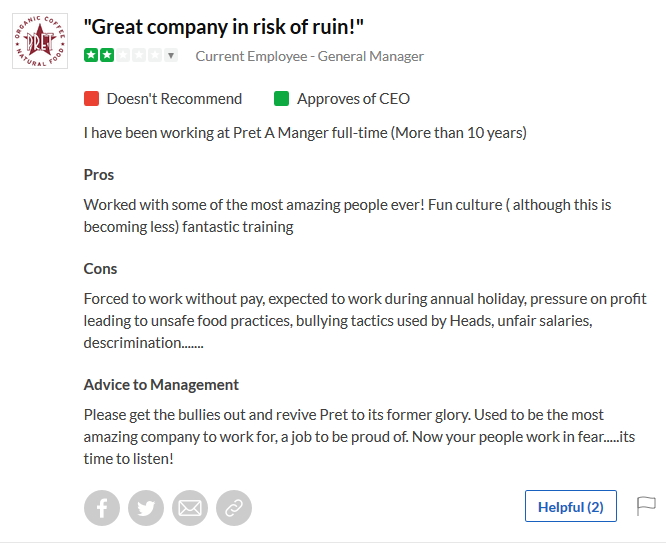
Task: Click the Pros heading
Action: 99,175
